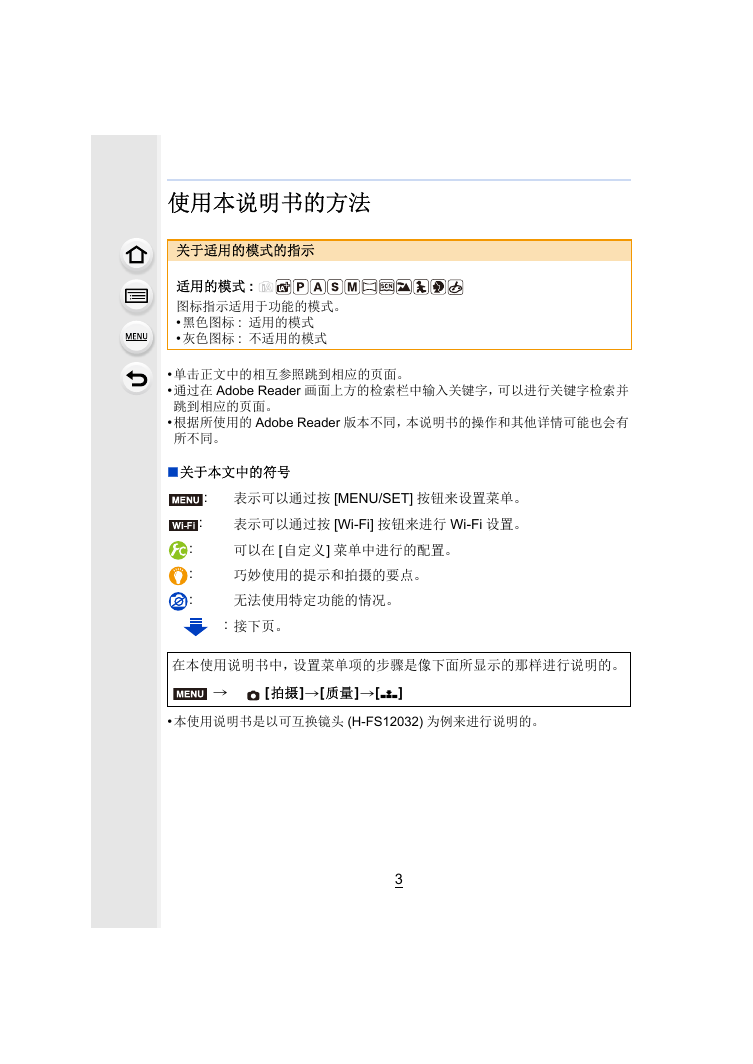
Task: Click the line 图标指示适用于功能的模式。
Action: click(x=258, y=307)
